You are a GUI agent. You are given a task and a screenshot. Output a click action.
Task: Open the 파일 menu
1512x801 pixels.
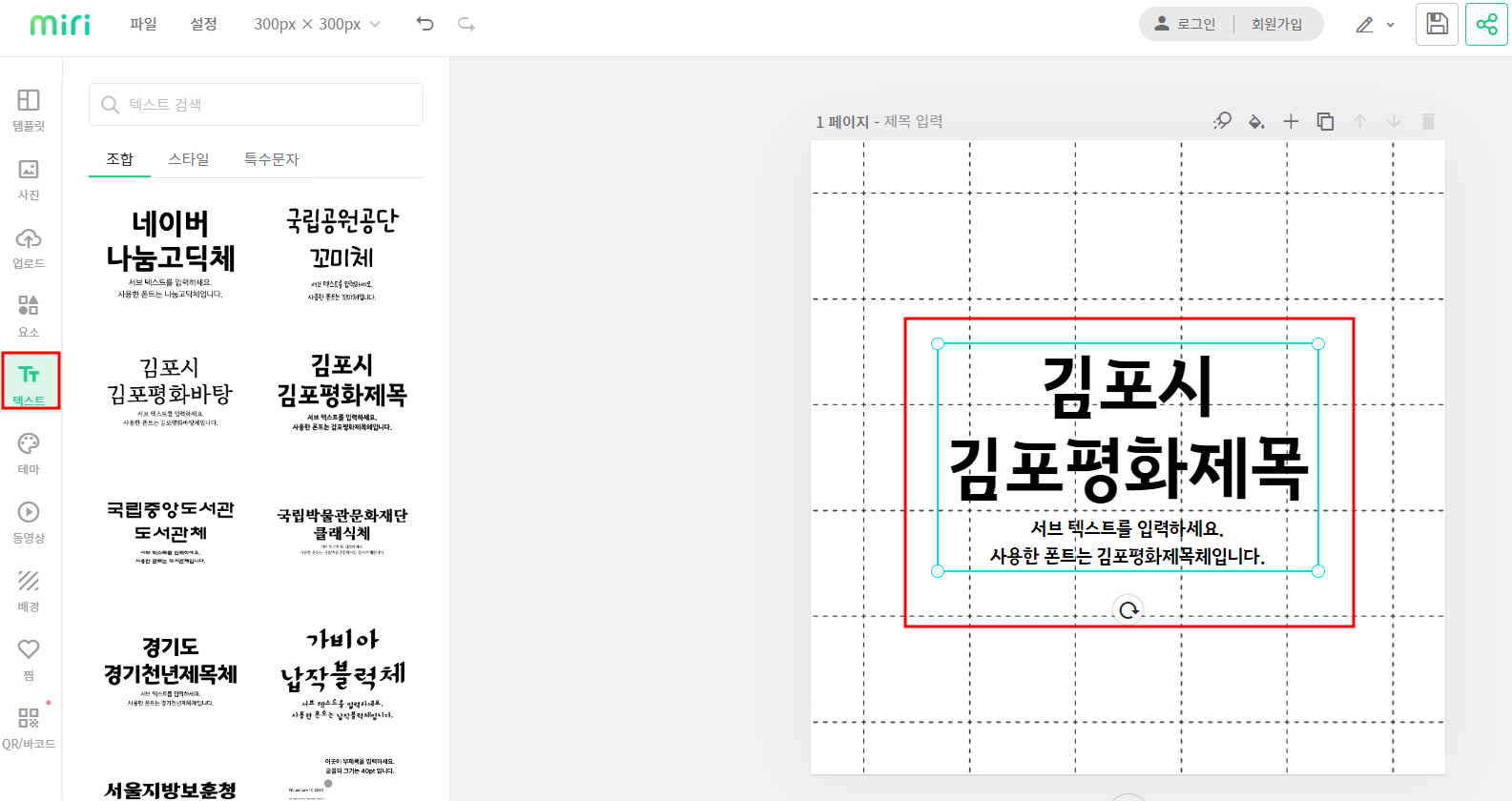[x=143, y=24]
